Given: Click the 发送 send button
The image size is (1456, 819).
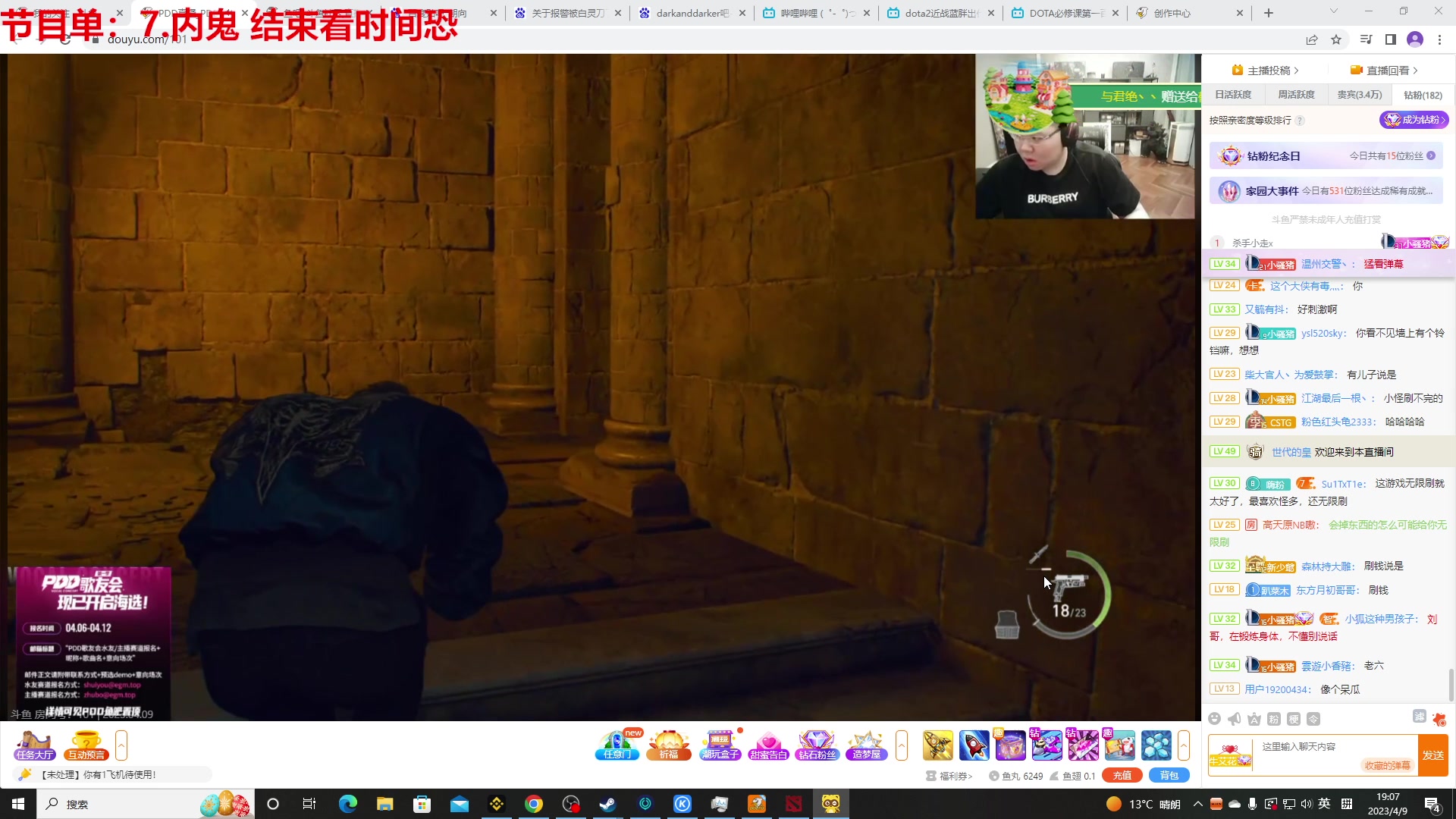Looking at the screenshot, I should 1433,755.
